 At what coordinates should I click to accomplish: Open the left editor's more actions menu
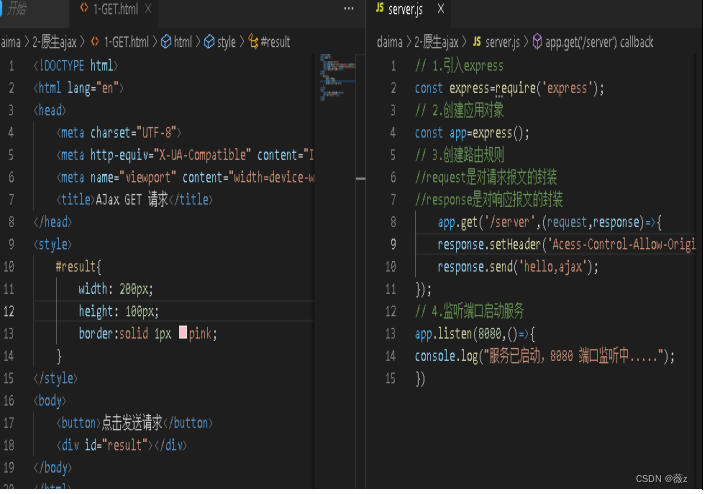[348, 9]
